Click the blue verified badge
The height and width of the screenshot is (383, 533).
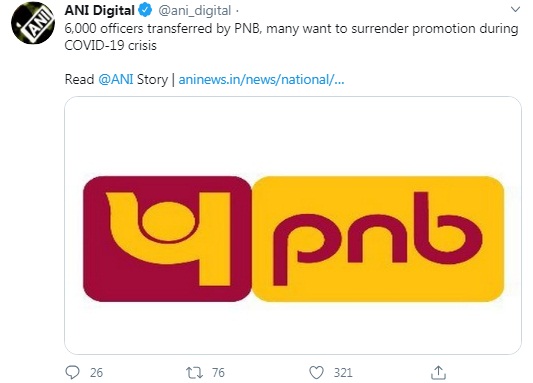(145, 11)
